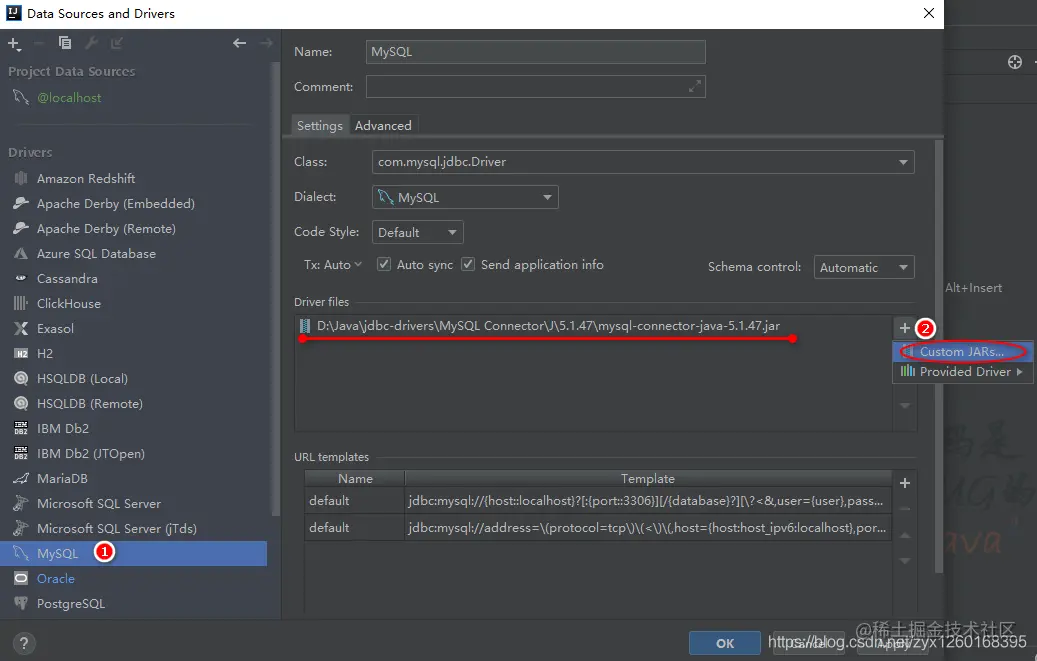
Task: Open the Oracle driver entry
Action: click(x=56, y=579)
